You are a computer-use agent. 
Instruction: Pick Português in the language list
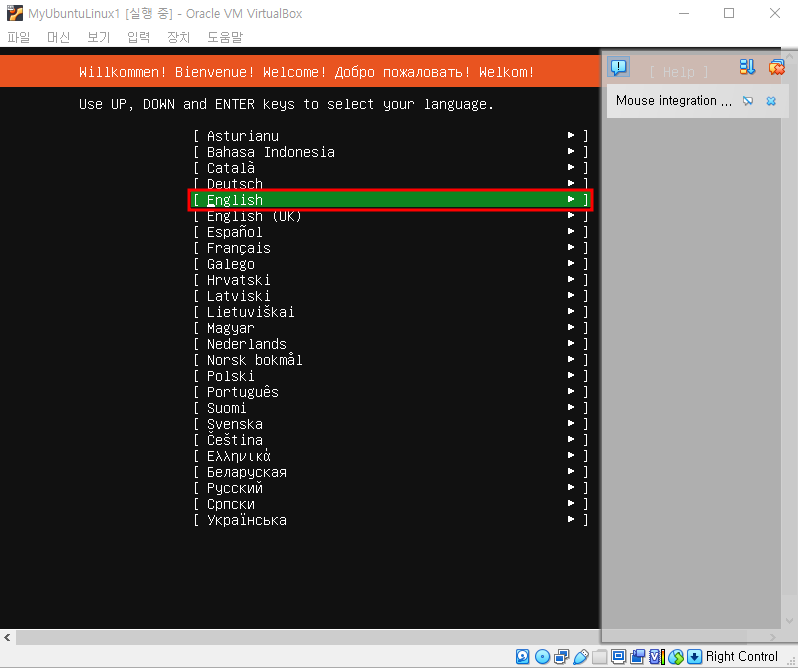tap(390, 392)
